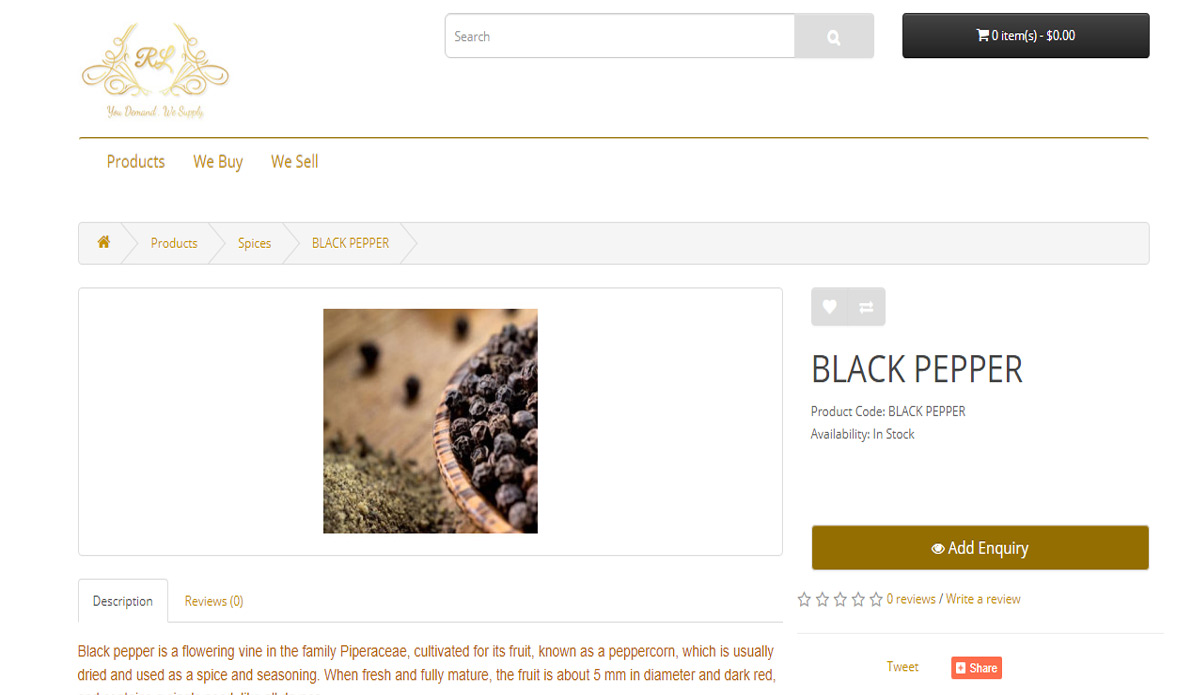Image resolution: width=1200 pixels, height=695 pixels.
Task: Click the red Share button
Action: [976, 668]
